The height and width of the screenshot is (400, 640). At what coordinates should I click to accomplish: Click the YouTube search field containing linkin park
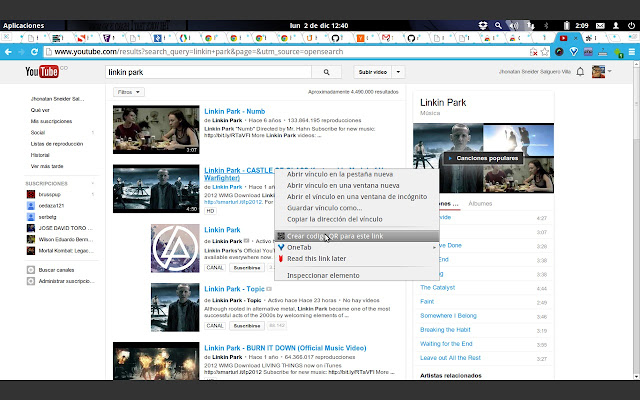coord(208,72)
